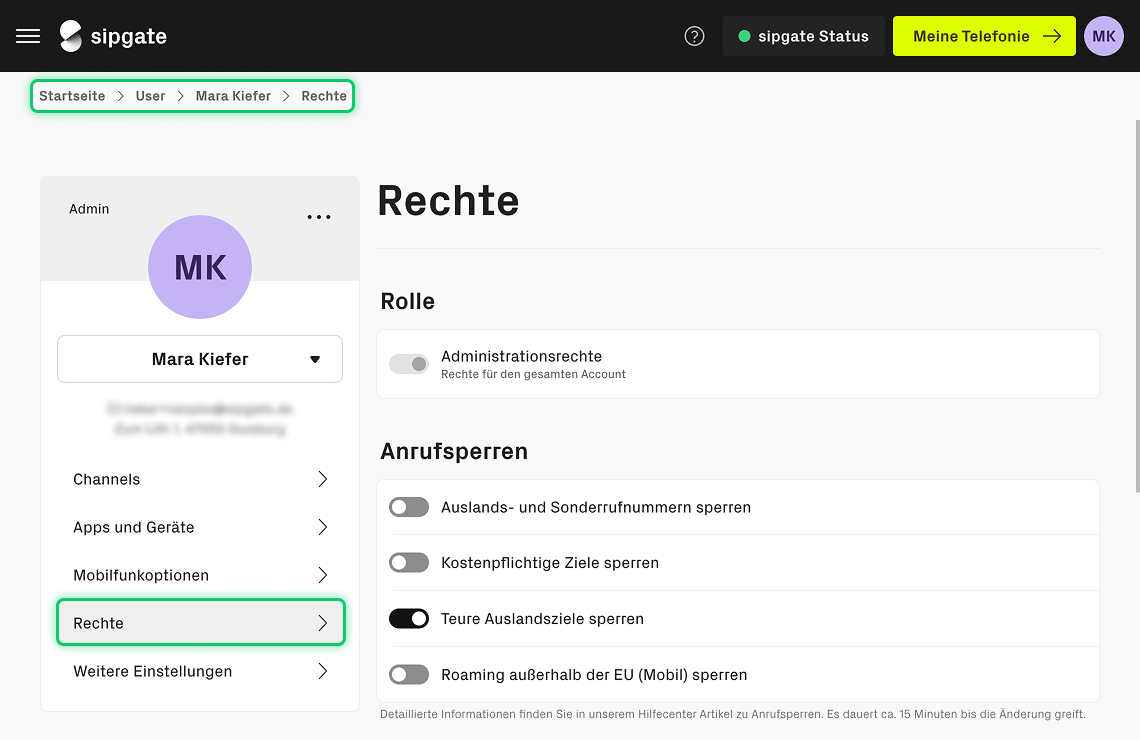Open the hamburger menu icon
Screen dimensions: 1140x740
click(x=28, y=36)
